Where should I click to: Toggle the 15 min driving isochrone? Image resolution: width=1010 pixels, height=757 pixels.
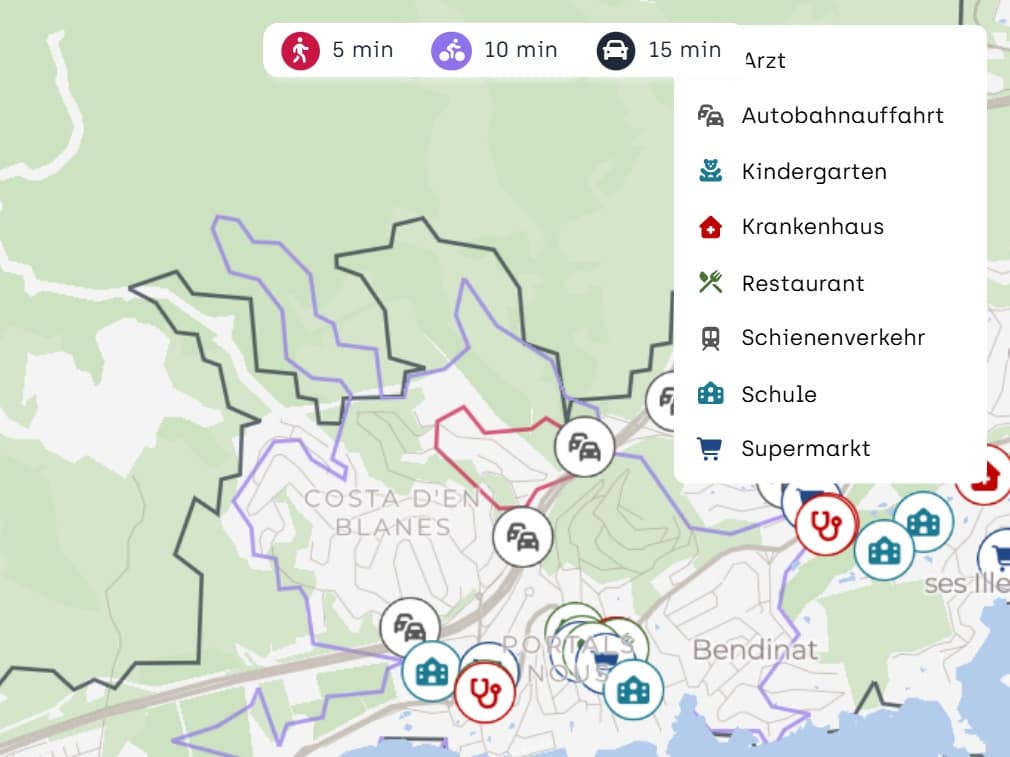point(659,50)
